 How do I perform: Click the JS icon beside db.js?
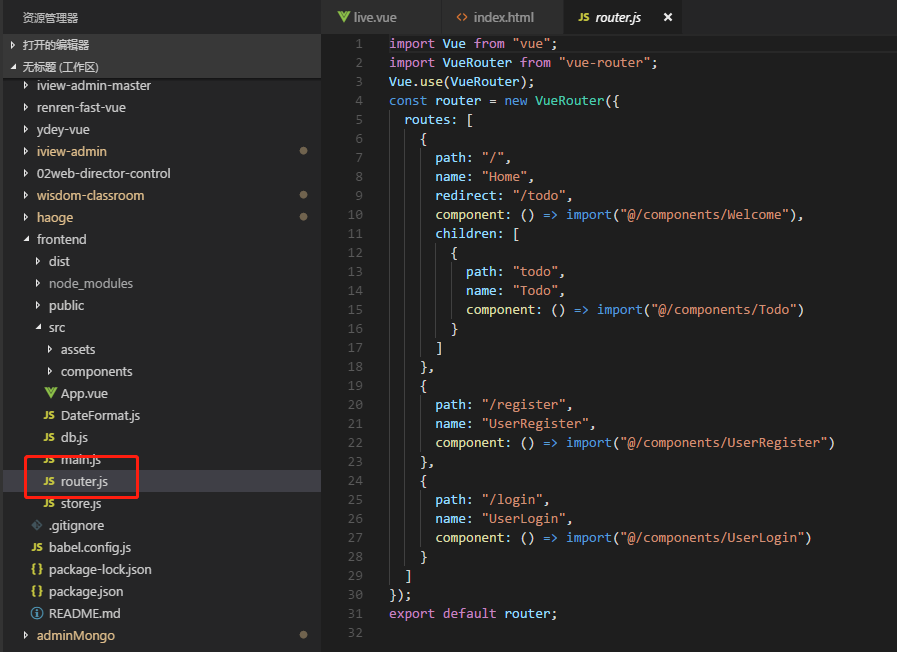(x=50, y=437)
